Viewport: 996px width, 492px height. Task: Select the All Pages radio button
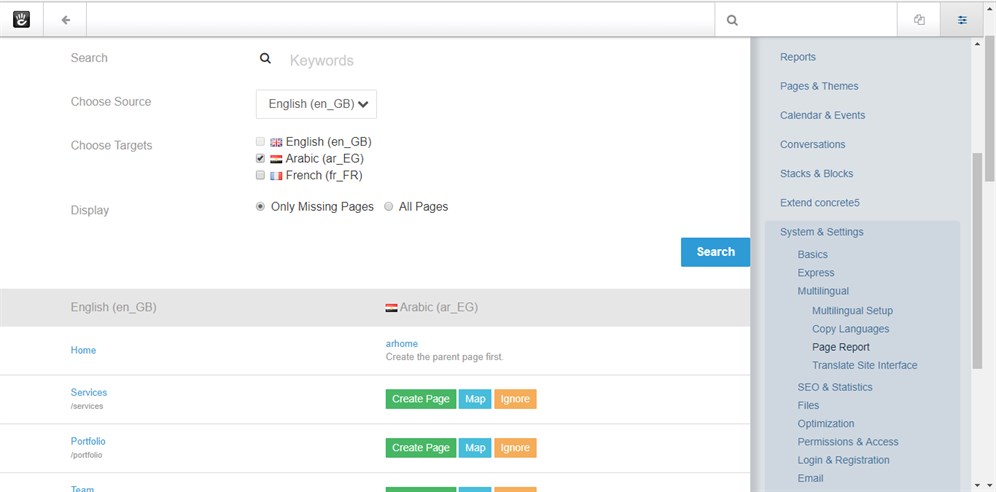tap(389, 207)
